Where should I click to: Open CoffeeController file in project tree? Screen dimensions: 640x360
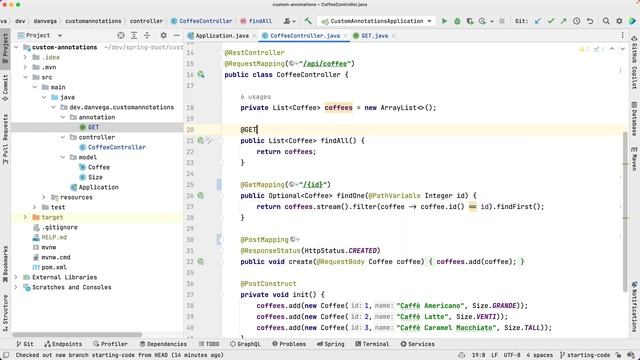tap(117, 147)
